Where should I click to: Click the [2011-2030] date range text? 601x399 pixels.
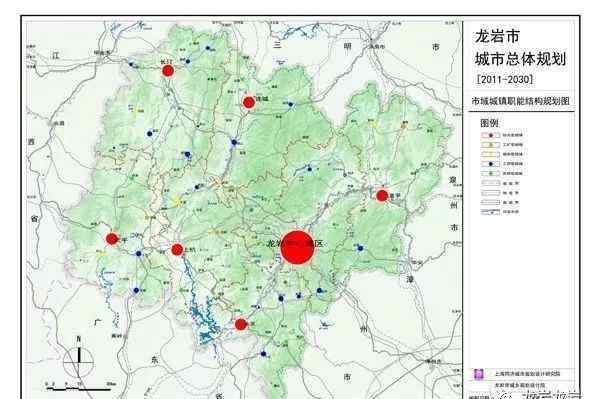pos(505,79)
